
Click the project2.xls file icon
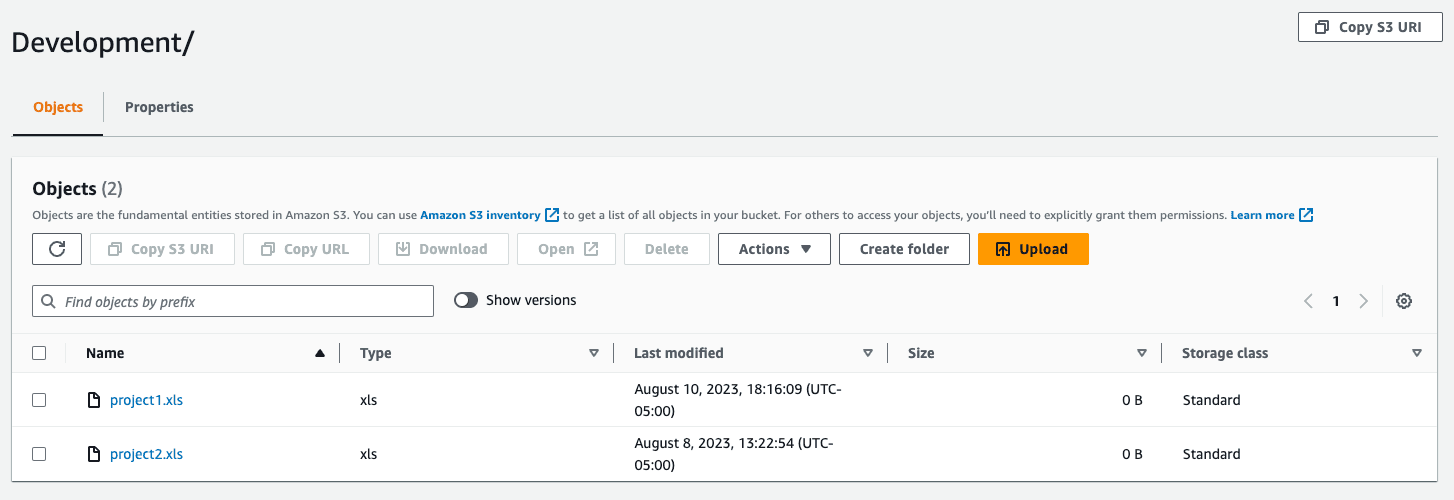click(x=94, y=454)
